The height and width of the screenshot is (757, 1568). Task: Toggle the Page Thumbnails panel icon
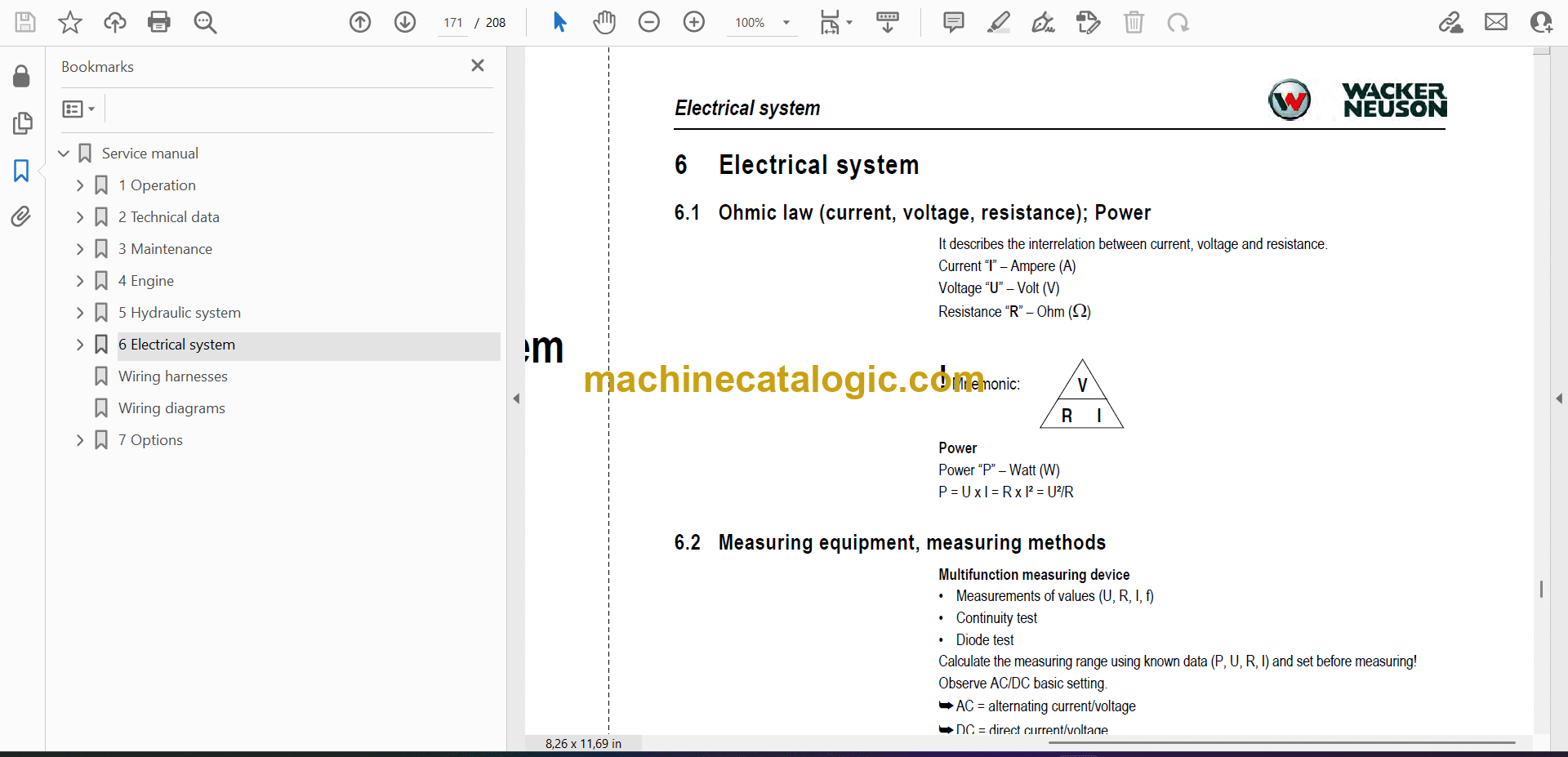[22, 123]
